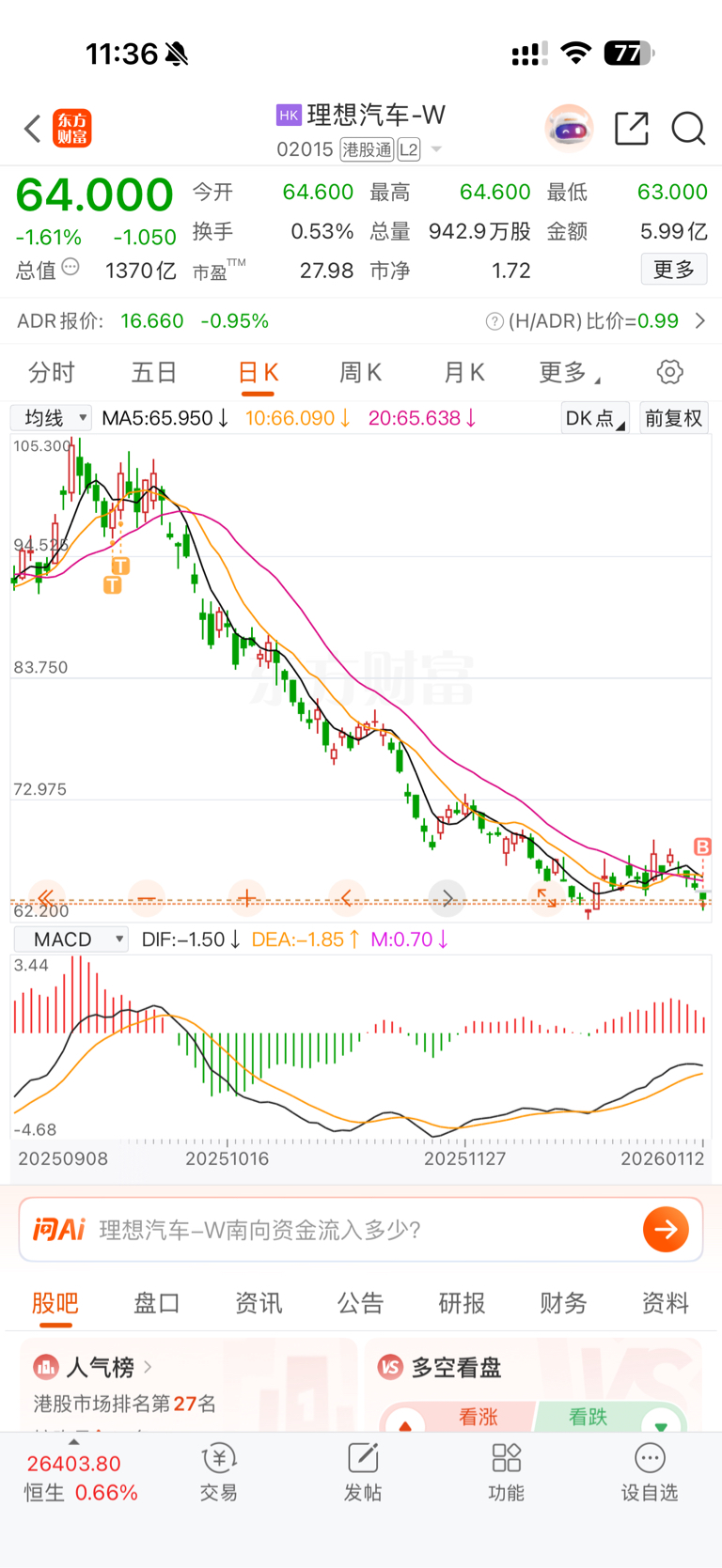722x1568 pixels.
Task: Tap the 问Ai logo
Action: [x=59, y=1229]
